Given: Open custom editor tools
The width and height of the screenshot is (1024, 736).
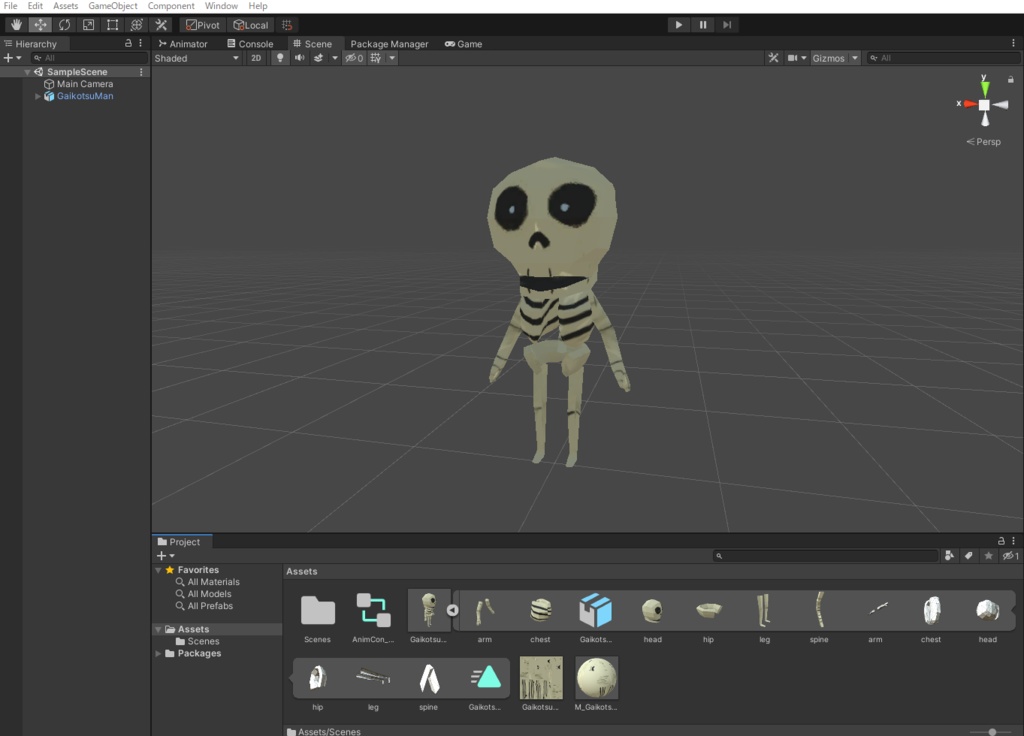Looking at the screenshot, I should click(161, 25).
